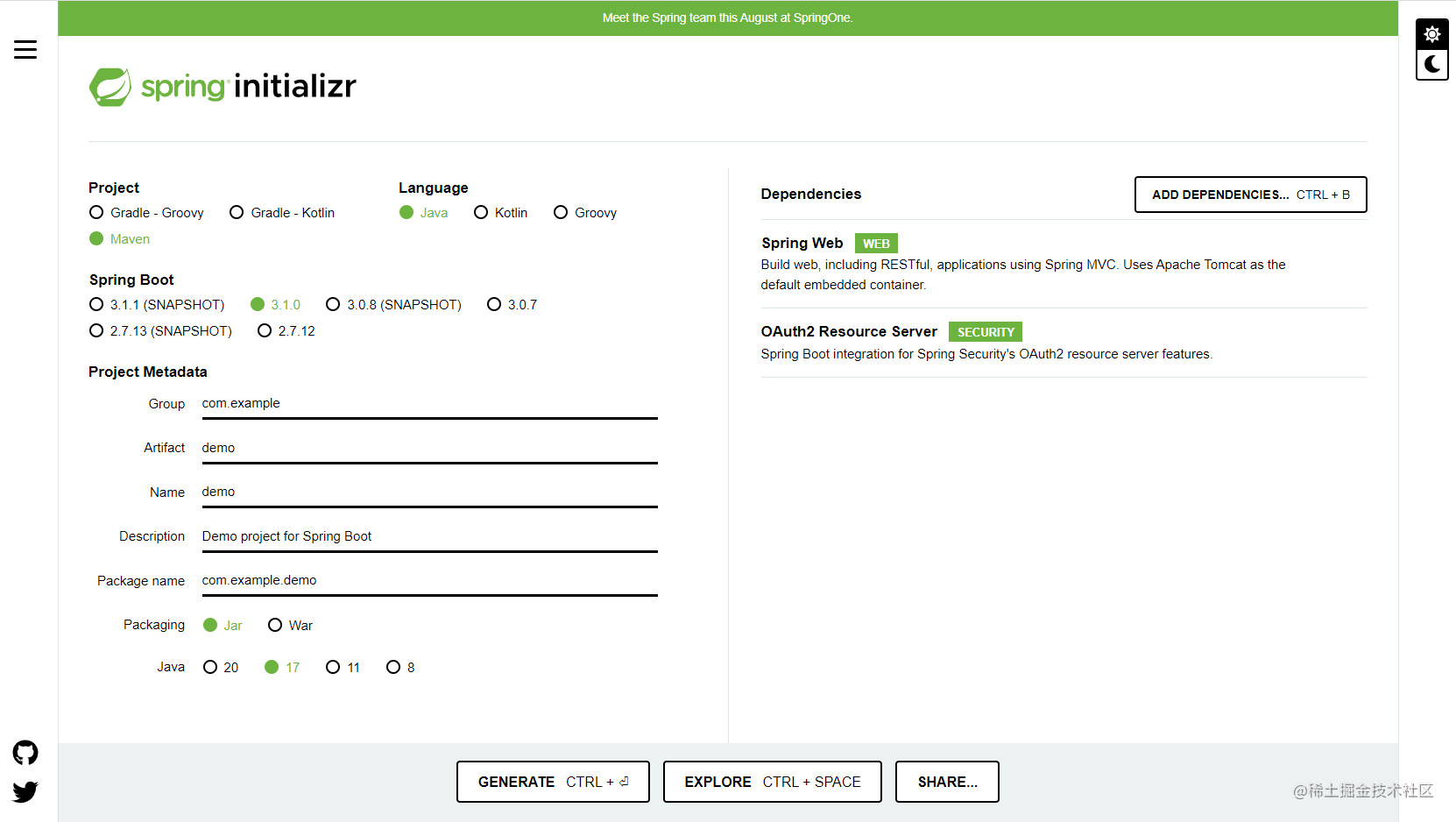
Task: Click the Share button
Action: [x=947, y=782]
